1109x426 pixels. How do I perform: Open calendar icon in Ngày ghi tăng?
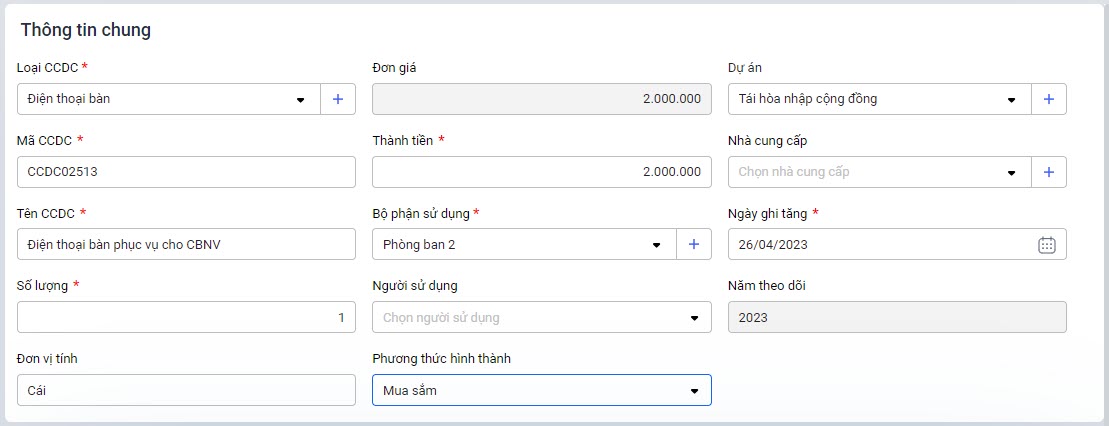coord(1047,245)
